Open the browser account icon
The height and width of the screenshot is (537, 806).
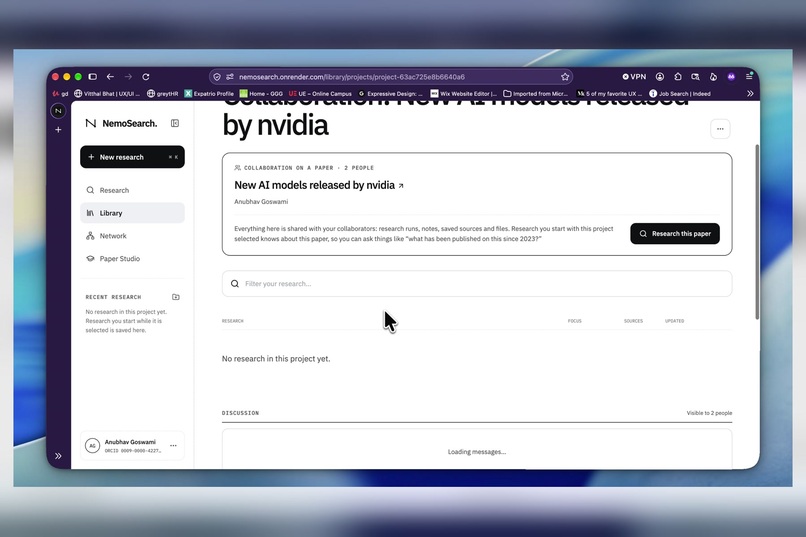[660, 77]
